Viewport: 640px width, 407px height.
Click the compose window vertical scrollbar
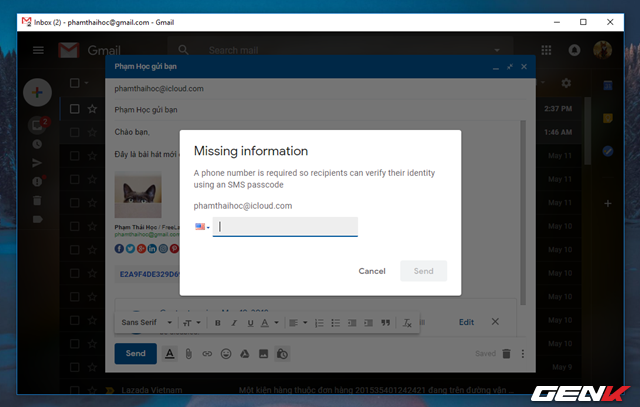tap(523, 212)
